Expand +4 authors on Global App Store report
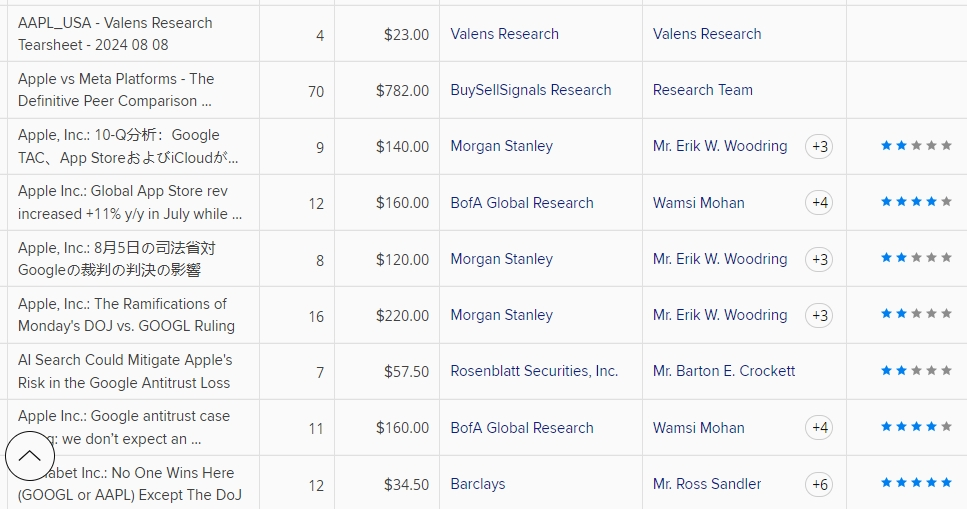The width and height of the screenshot is (967, 509). point(820,203)
